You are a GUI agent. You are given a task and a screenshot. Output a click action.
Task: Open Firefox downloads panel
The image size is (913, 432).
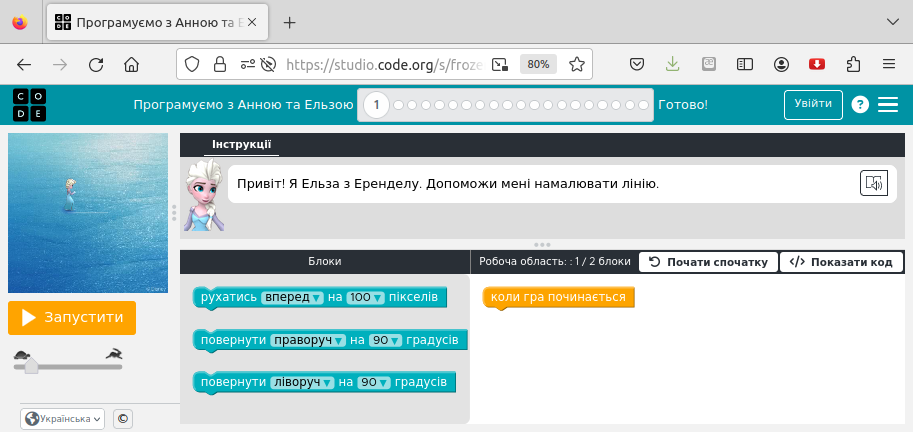673,64
